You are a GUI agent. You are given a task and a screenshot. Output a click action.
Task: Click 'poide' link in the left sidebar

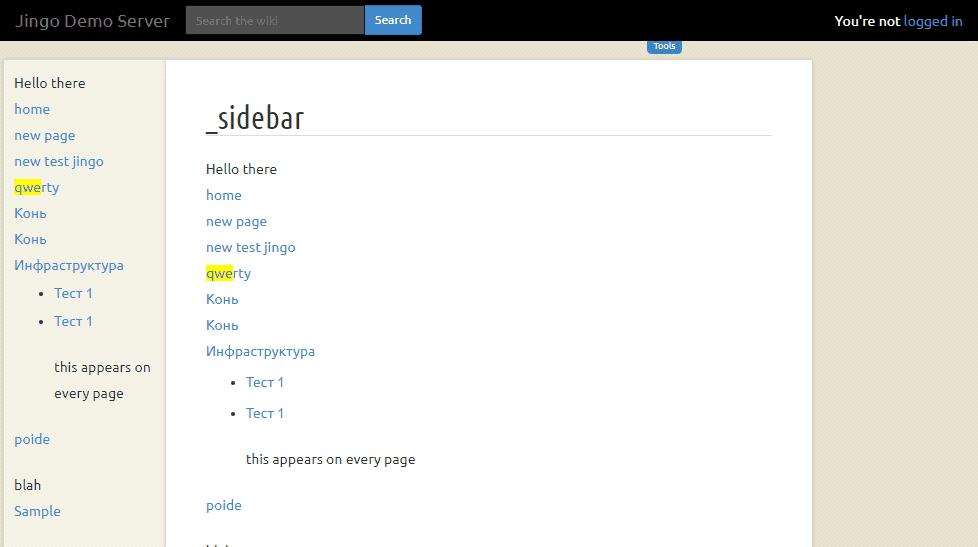coord(32,439)
